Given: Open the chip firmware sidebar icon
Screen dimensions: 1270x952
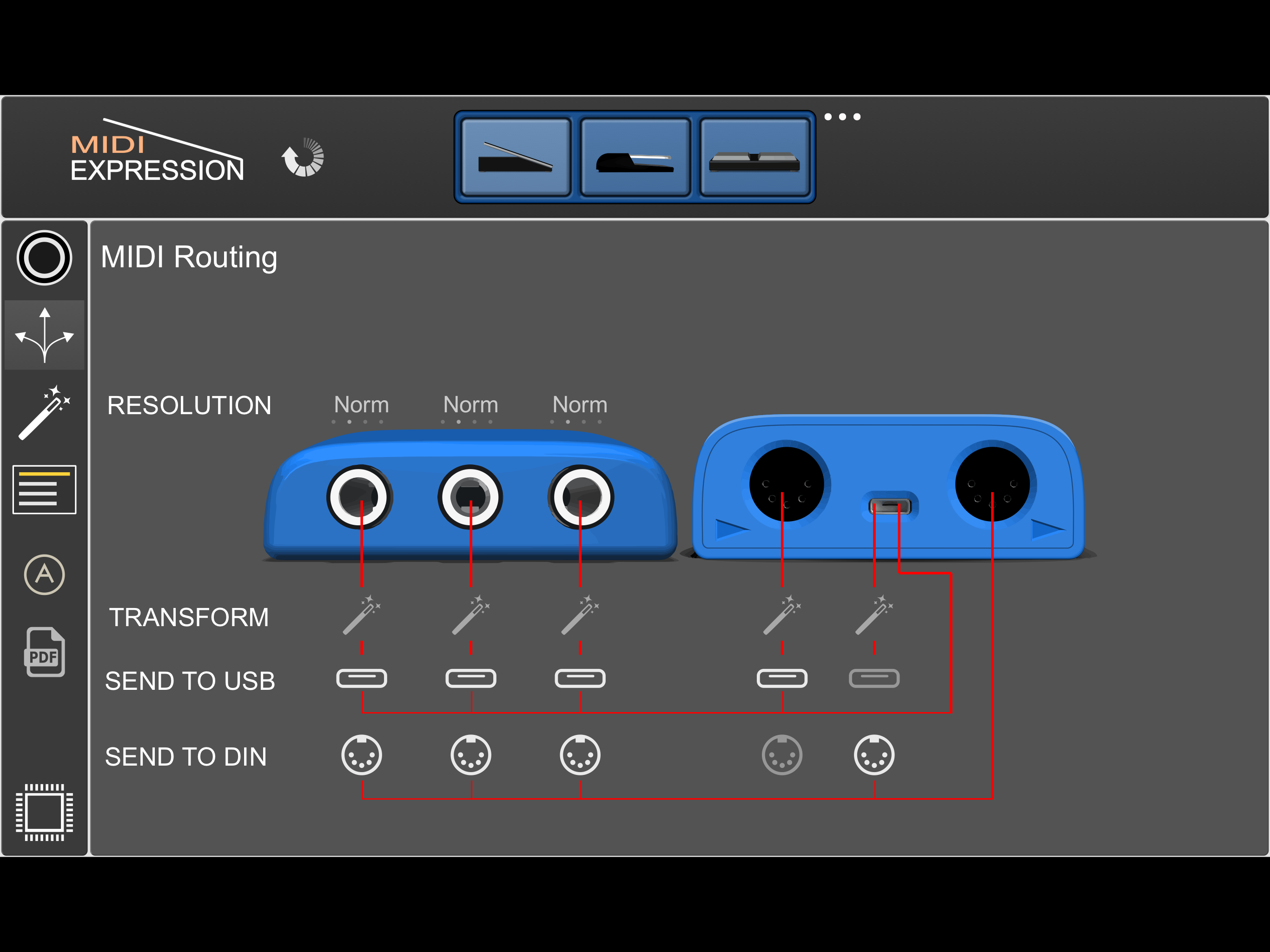Looking at the screenshot, I should point(44,812).
